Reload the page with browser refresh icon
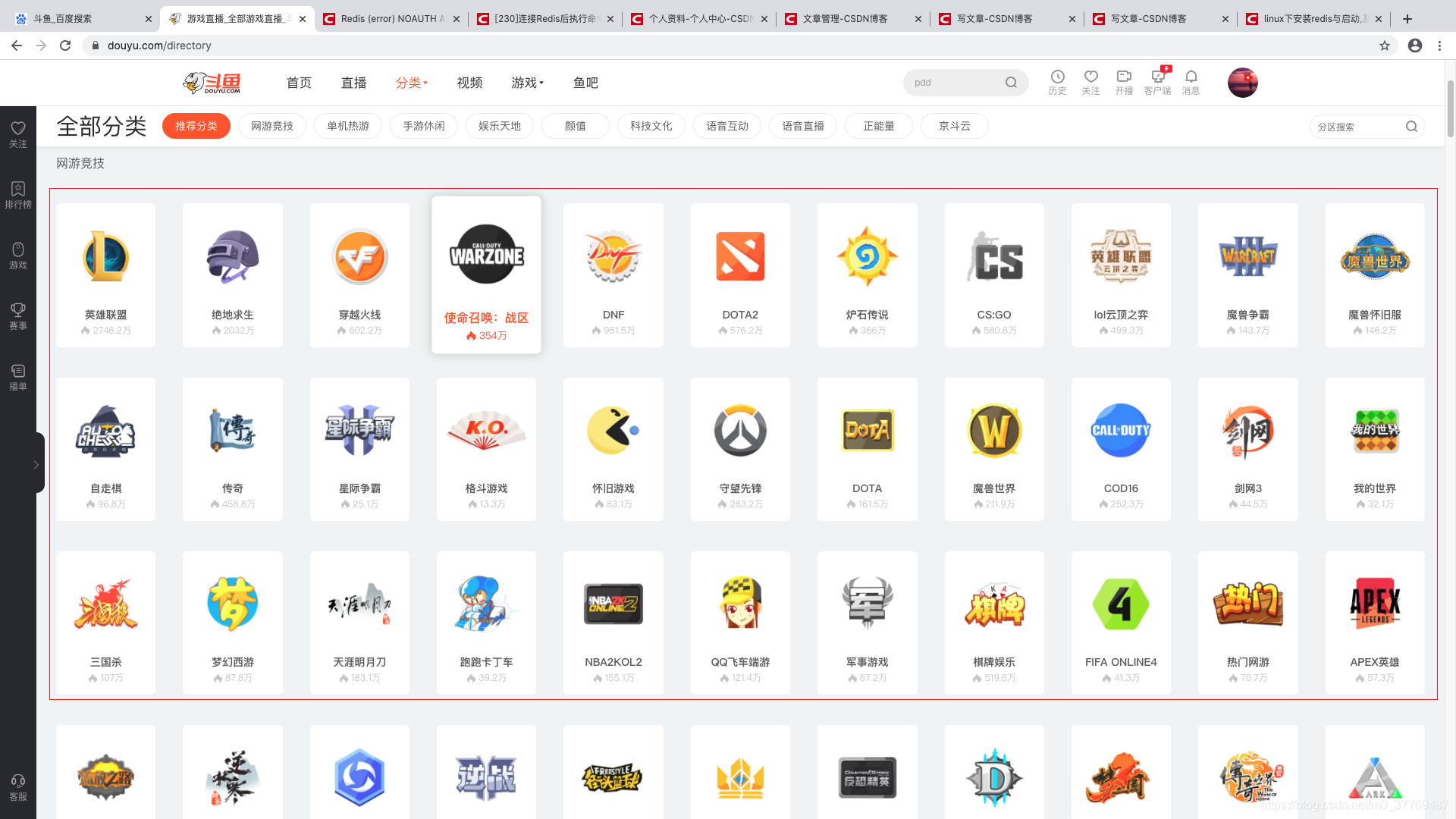1456x819 pixels. pos(65,45)
